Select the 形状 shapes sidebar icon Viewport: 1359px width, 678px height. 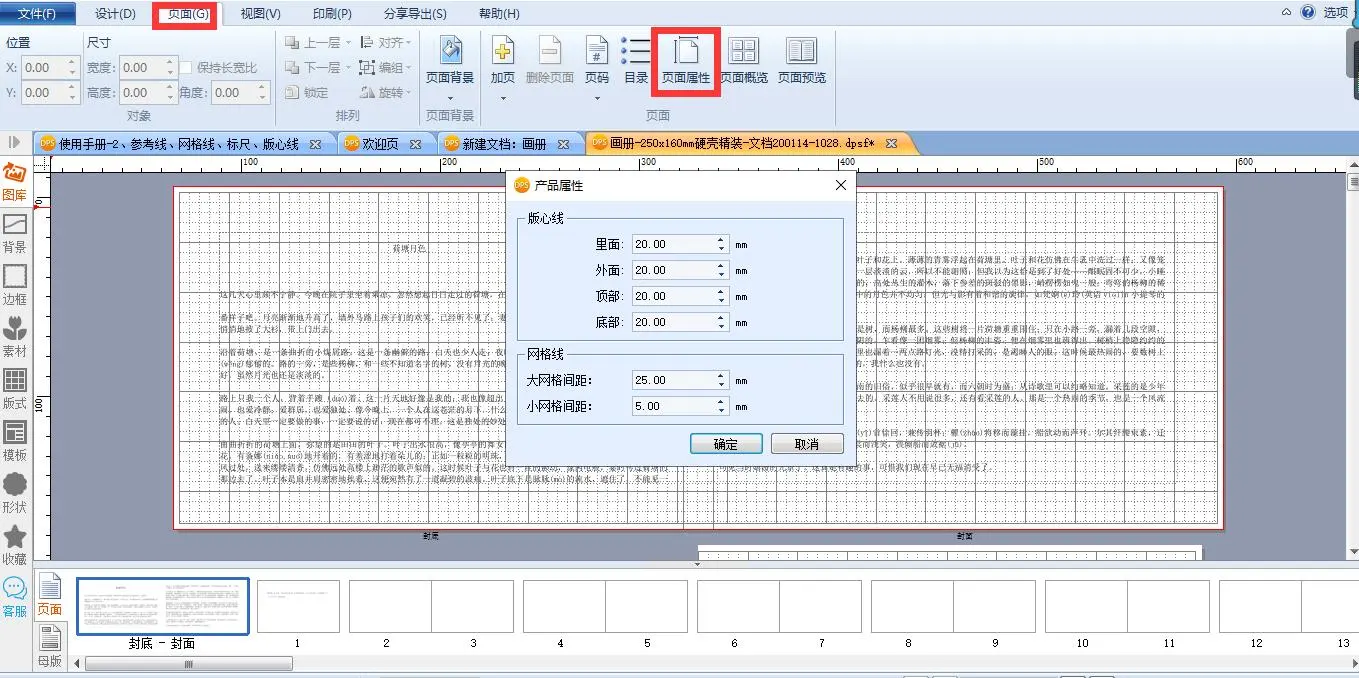click(x=15, y=492)
